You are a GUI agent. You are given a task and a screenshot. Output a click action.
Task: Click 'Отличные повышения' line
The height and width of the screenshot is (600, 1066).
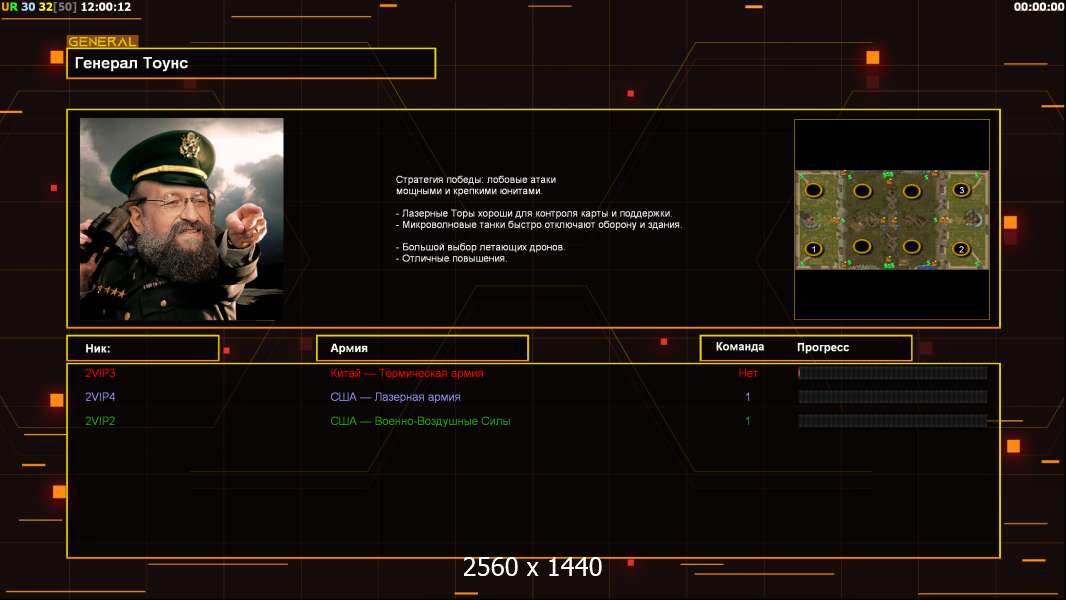coord(451,258)
